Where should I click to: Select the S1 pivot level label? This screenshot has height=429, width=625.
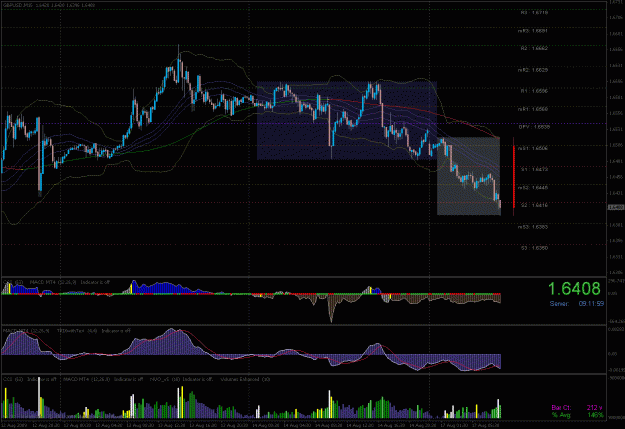pyautogui.click(x=534, y=169)
